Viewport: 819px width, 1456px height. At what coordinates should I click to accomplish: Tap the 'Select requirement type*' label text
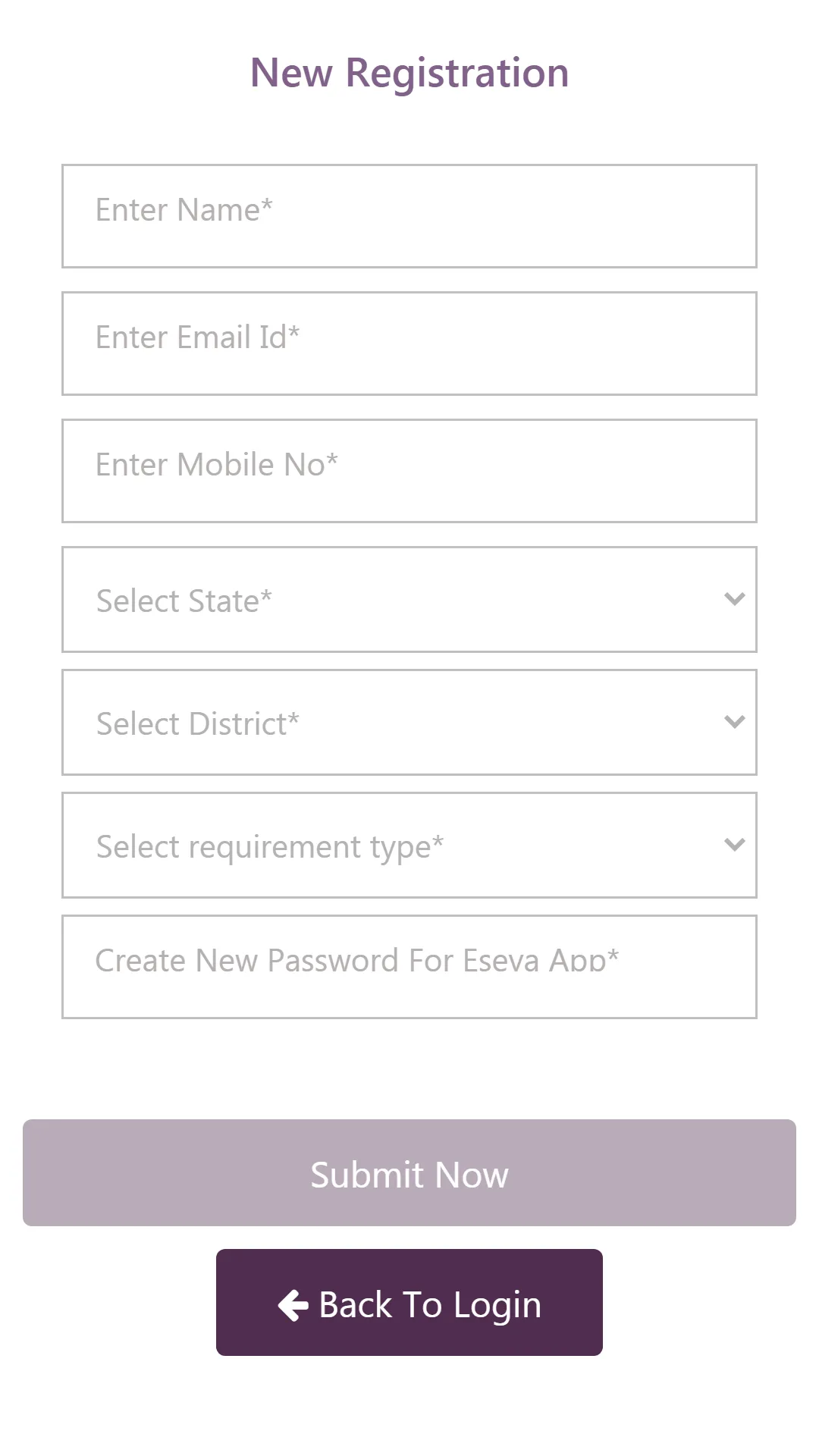coord(269,847)
